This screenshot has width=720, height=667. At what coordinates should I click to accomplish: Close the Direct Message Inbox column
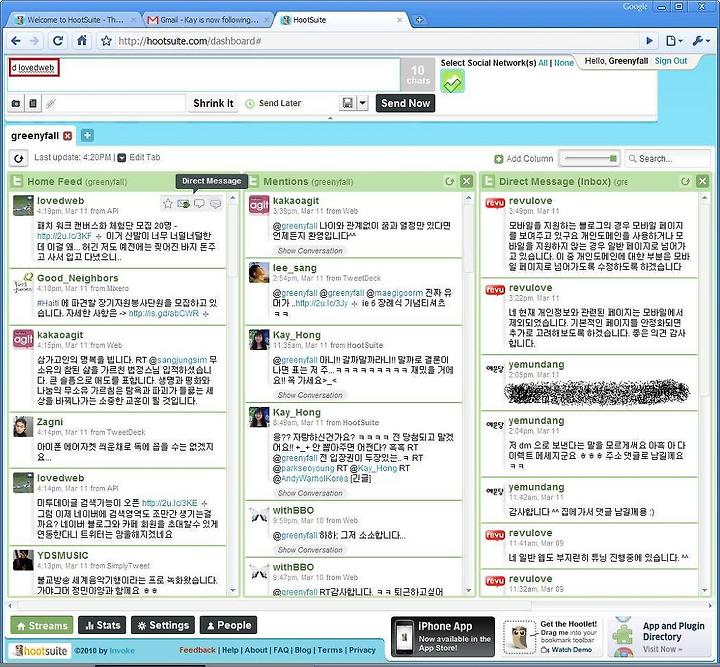703,181
